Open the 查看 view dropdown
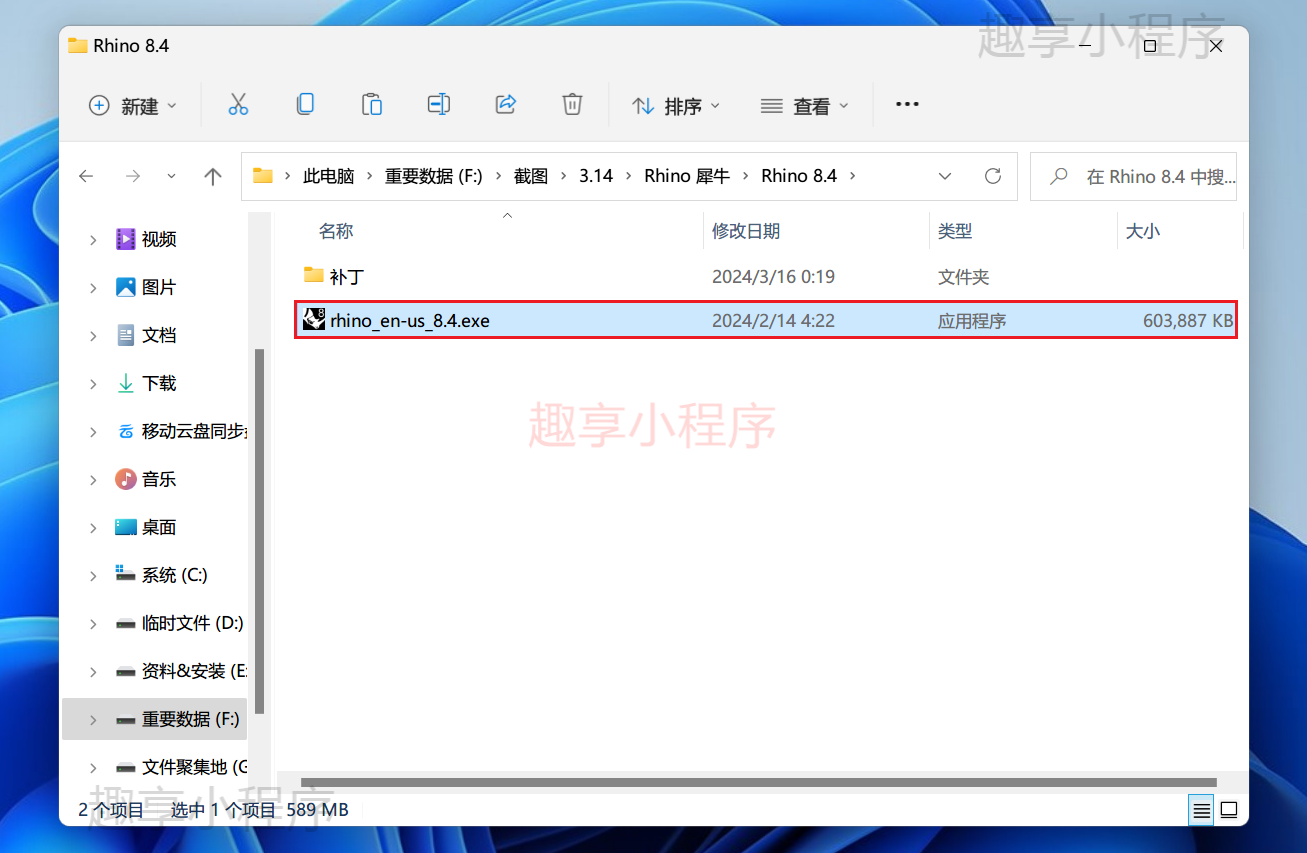Image resolution: width=1307 pixels, height=853 pixels. tap(804, 105)
